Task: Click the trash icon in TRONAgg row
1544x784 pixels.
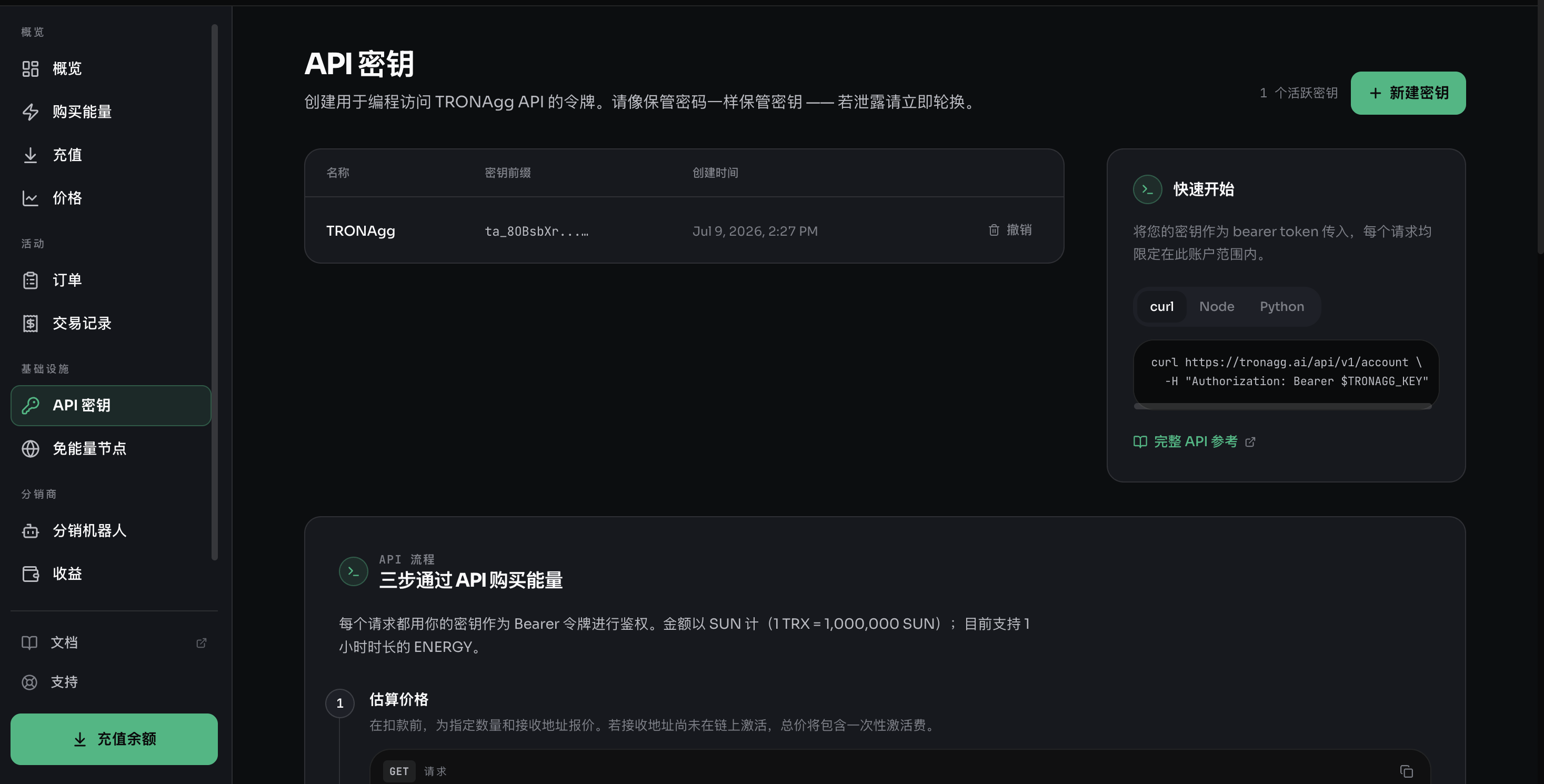Action: [994, 230]
